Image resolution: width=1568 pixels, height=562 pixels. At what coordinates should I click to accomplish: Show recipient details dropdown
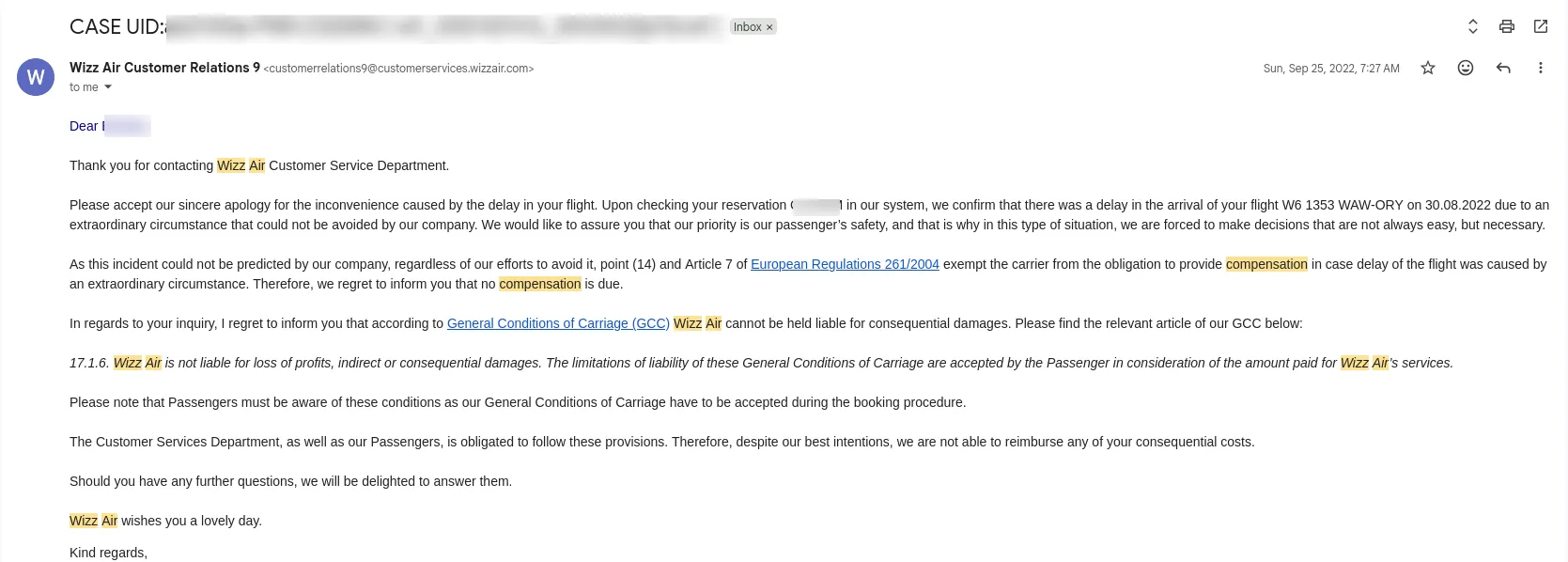tap(108, 87)
